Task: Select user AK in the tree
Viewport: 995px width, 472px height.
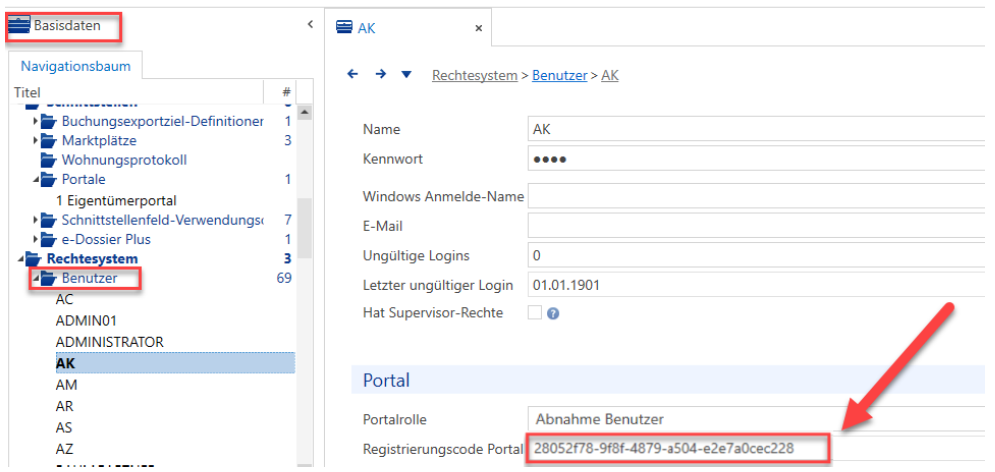Action: pyautogui.click(x=175, y=363)
